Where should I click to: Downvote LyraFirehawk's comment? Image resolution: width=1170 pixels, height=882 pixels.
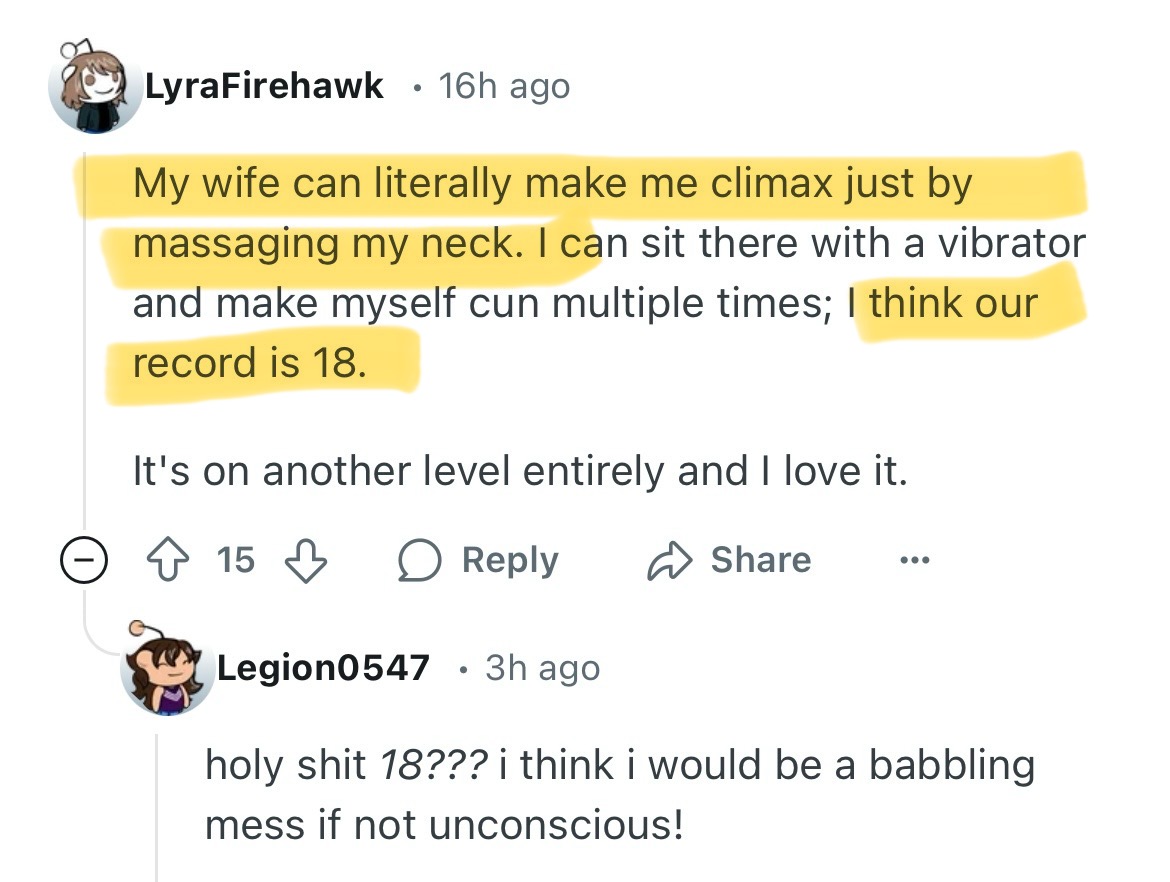pyautogui.click(x=306, y=560)
